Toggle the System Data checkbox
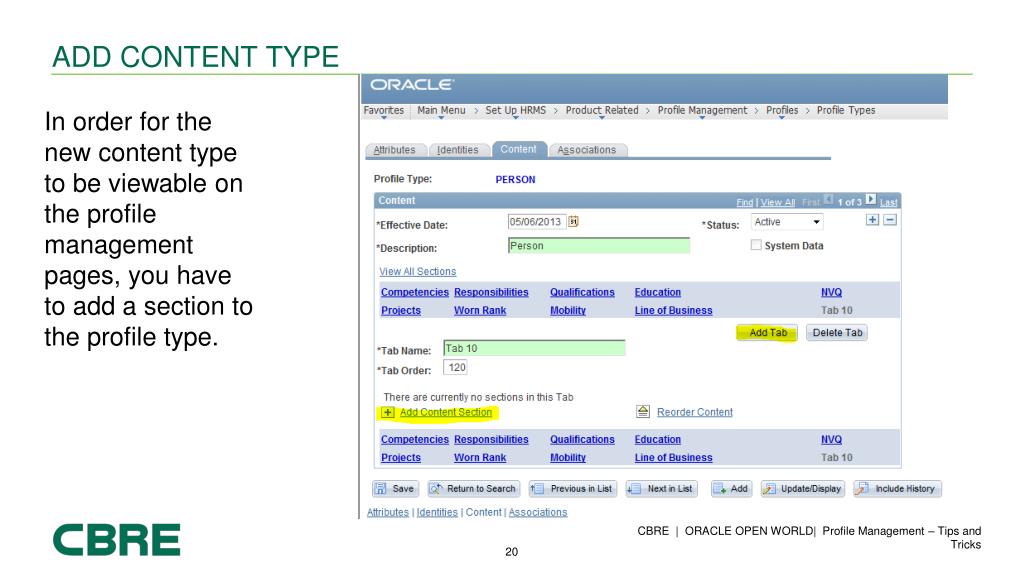This screenshot has height=576, width=1024. (x=756, y=245)
